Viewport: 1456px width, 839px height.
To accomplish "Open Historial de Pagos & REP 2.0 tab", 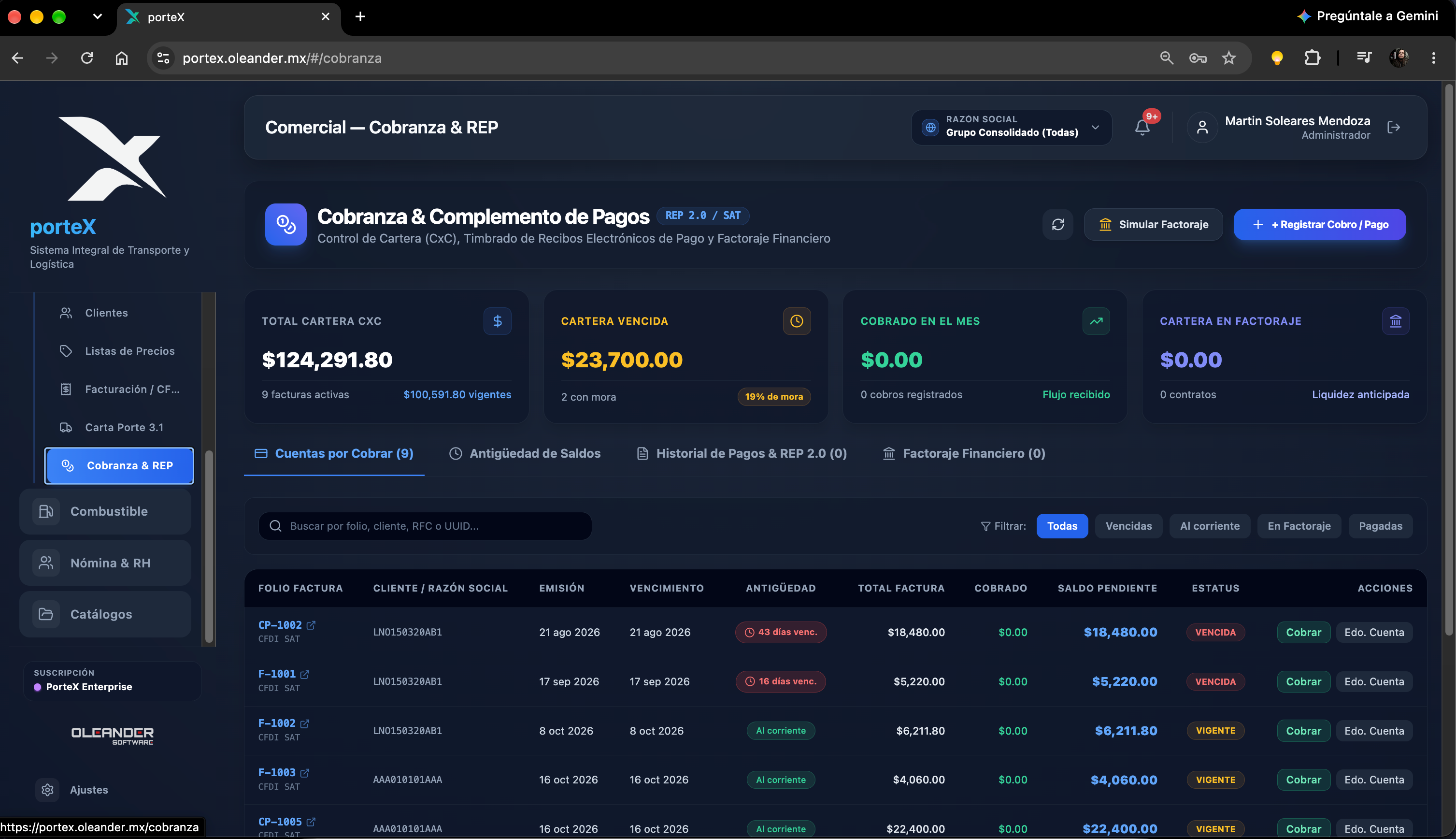I will coord(742,453).
